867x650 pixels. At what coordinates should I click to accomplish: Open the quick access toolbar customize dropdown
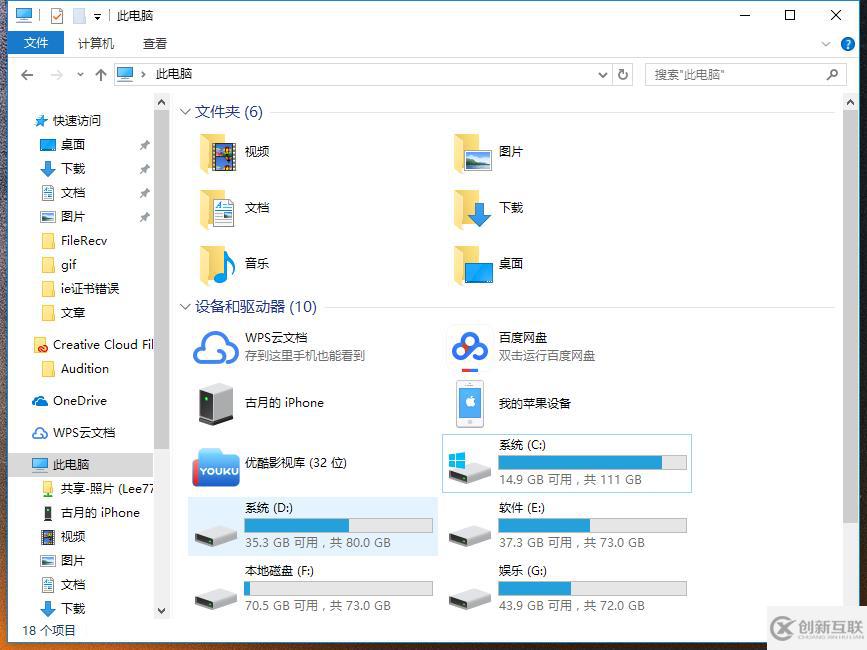[97, 17]
